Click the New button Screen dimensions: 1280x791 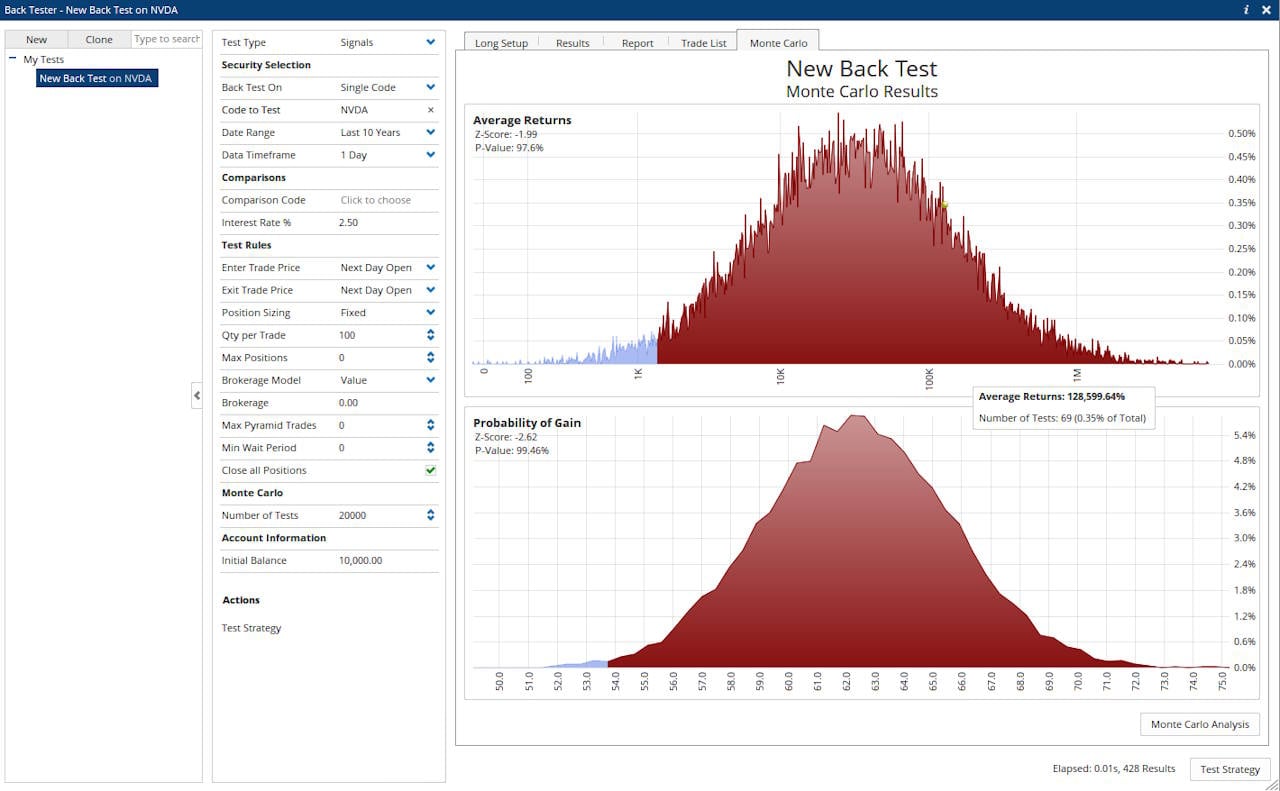point(36,39)
